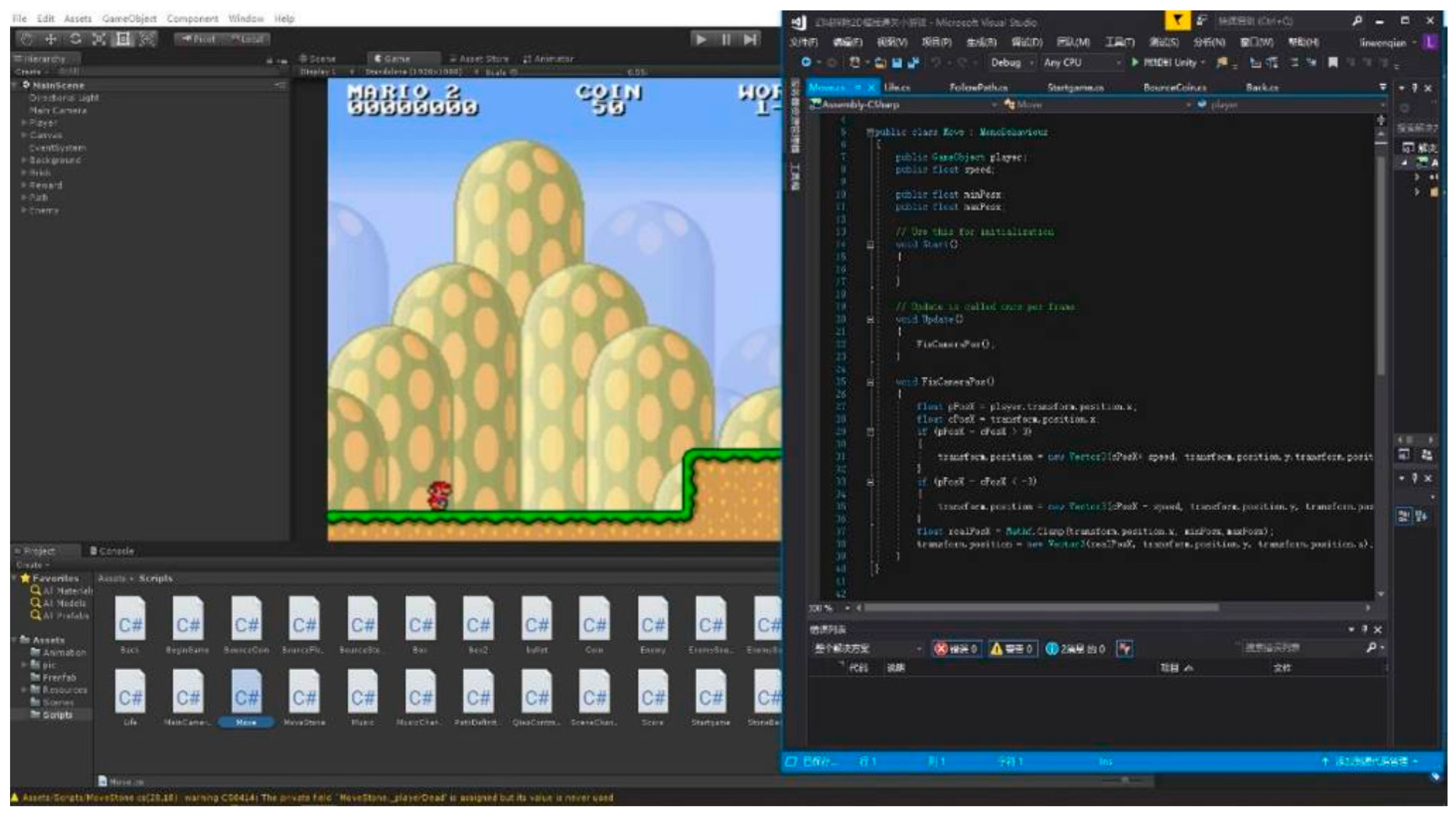Click the Unity Step frame button
Viewport: 1456px width, 818px height.
(x=750, y=39)
